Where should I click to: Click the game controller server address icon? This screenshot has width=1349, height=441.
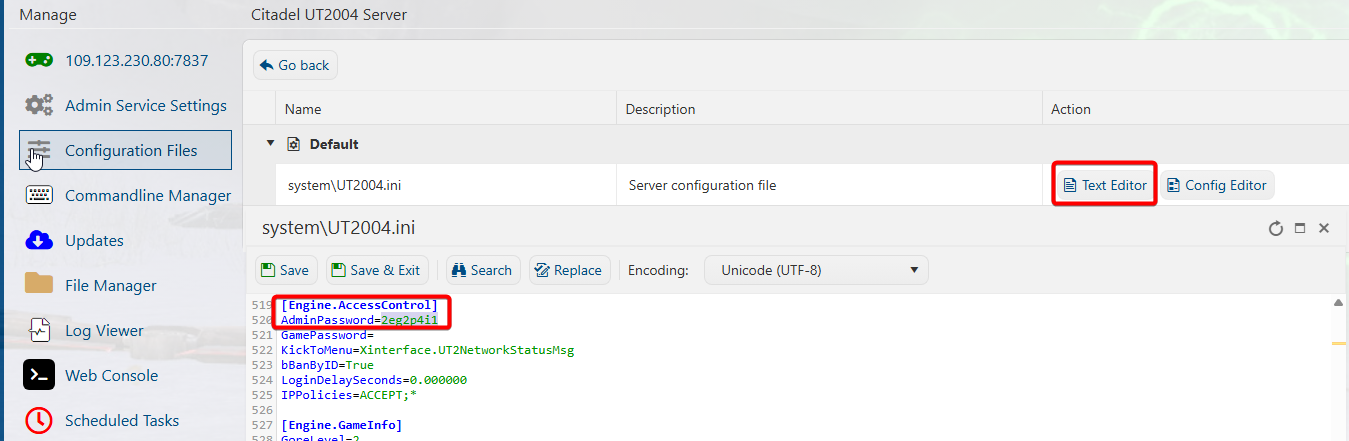[39, 61]
